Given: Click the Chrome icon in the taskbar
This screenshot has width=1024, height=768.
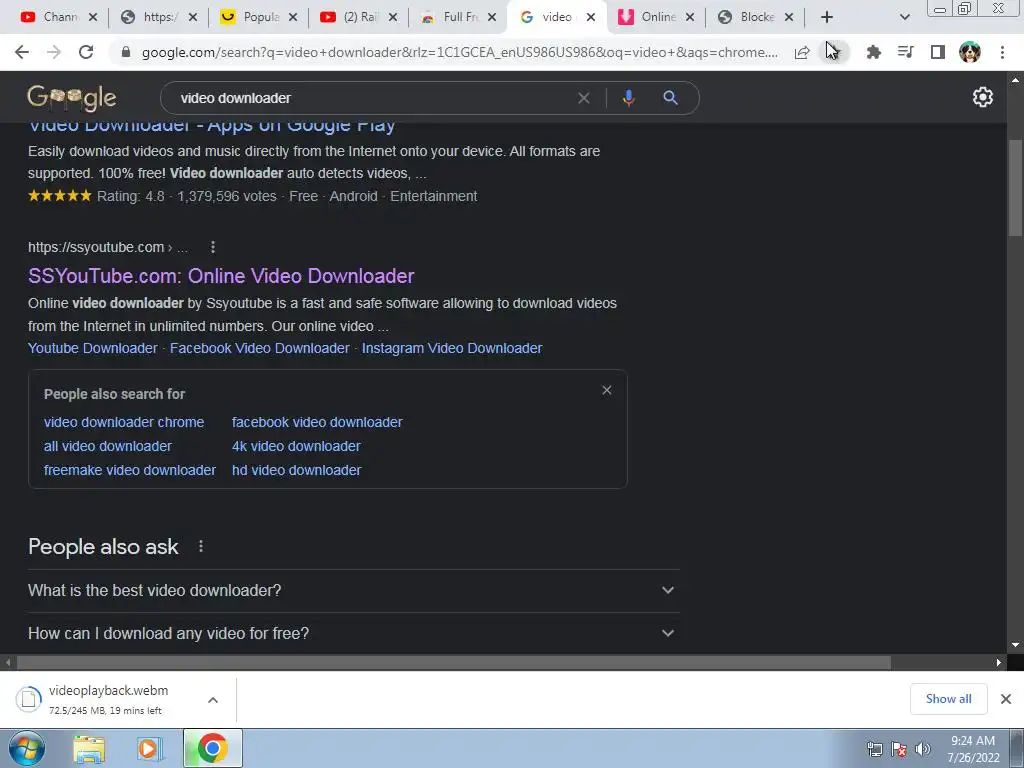Looking at the screenshot, I should click(x=213, y=748).
